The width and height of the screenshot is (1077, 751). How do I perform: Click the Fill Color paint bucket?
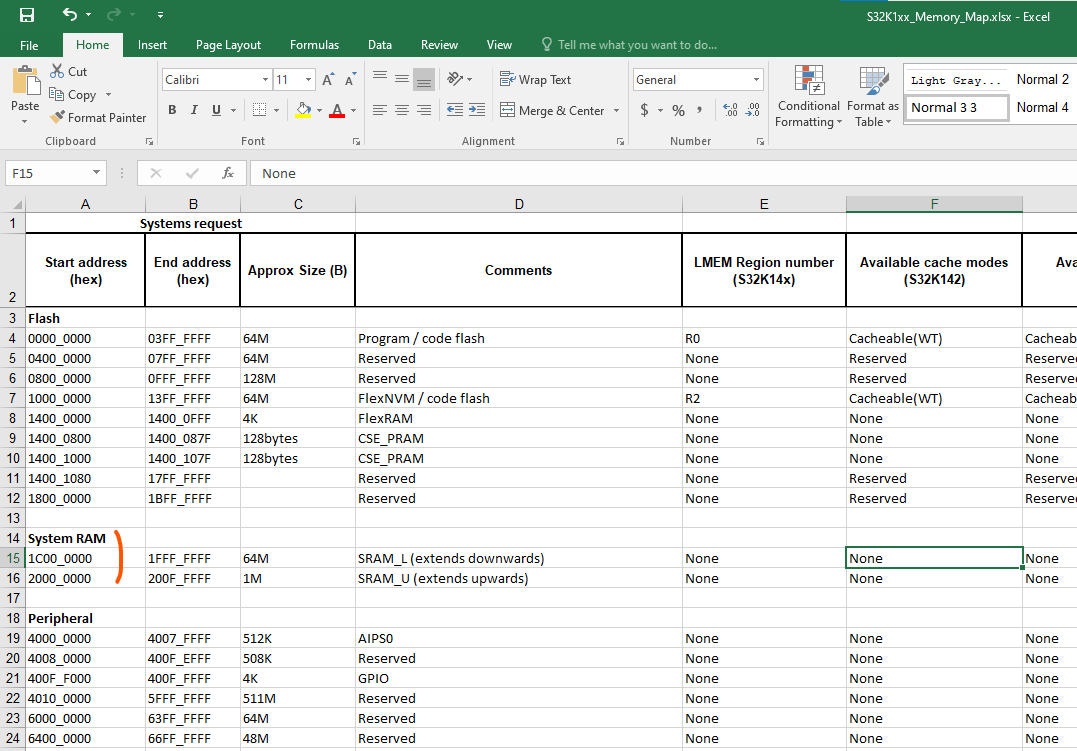304,110
